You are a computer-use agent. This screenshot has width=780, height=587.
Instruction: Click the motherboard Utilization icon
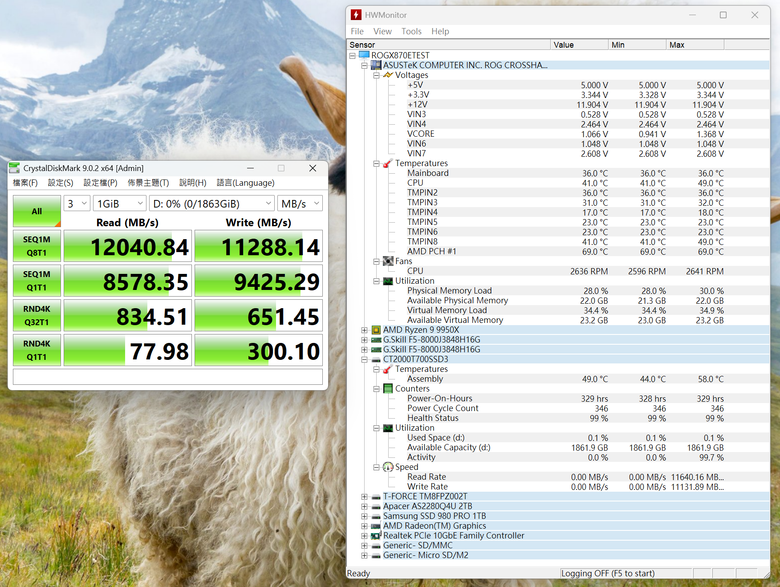pyautogui.click(x=388, y=281)
